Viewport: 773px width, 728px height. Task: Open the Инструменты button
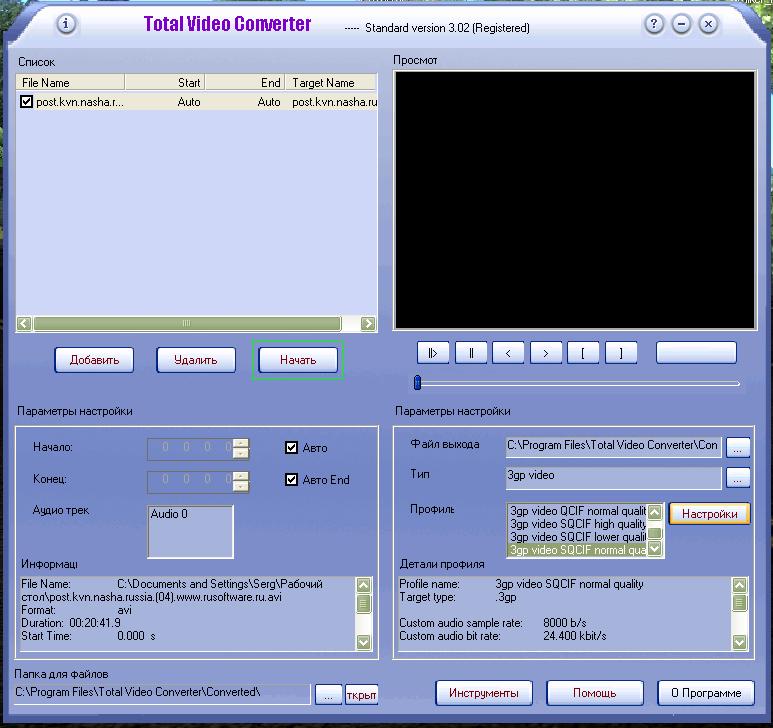pos(484,693)
